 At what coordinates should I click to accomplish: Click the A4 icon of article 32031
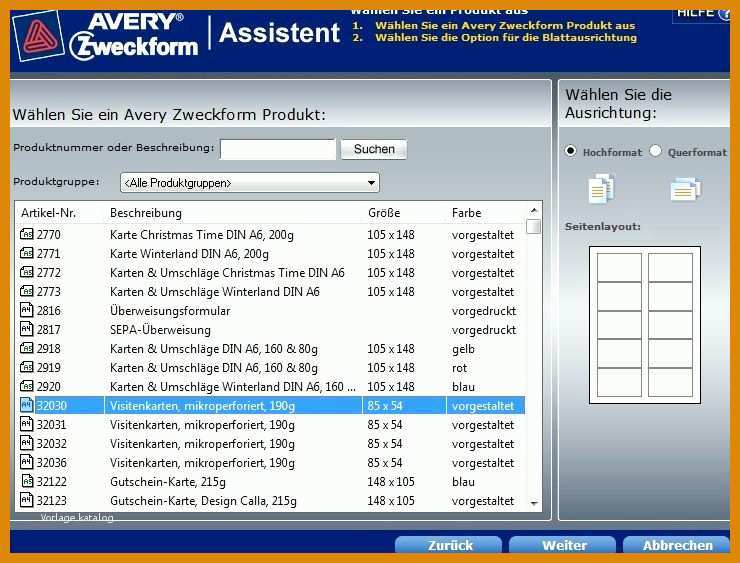pyautogui.click(x=26, y=424)
